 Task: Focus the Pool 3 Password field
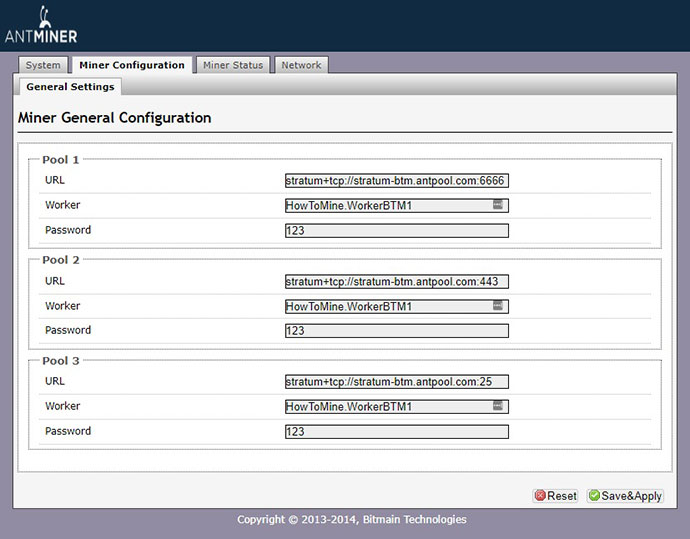click(x=397, y=432)
